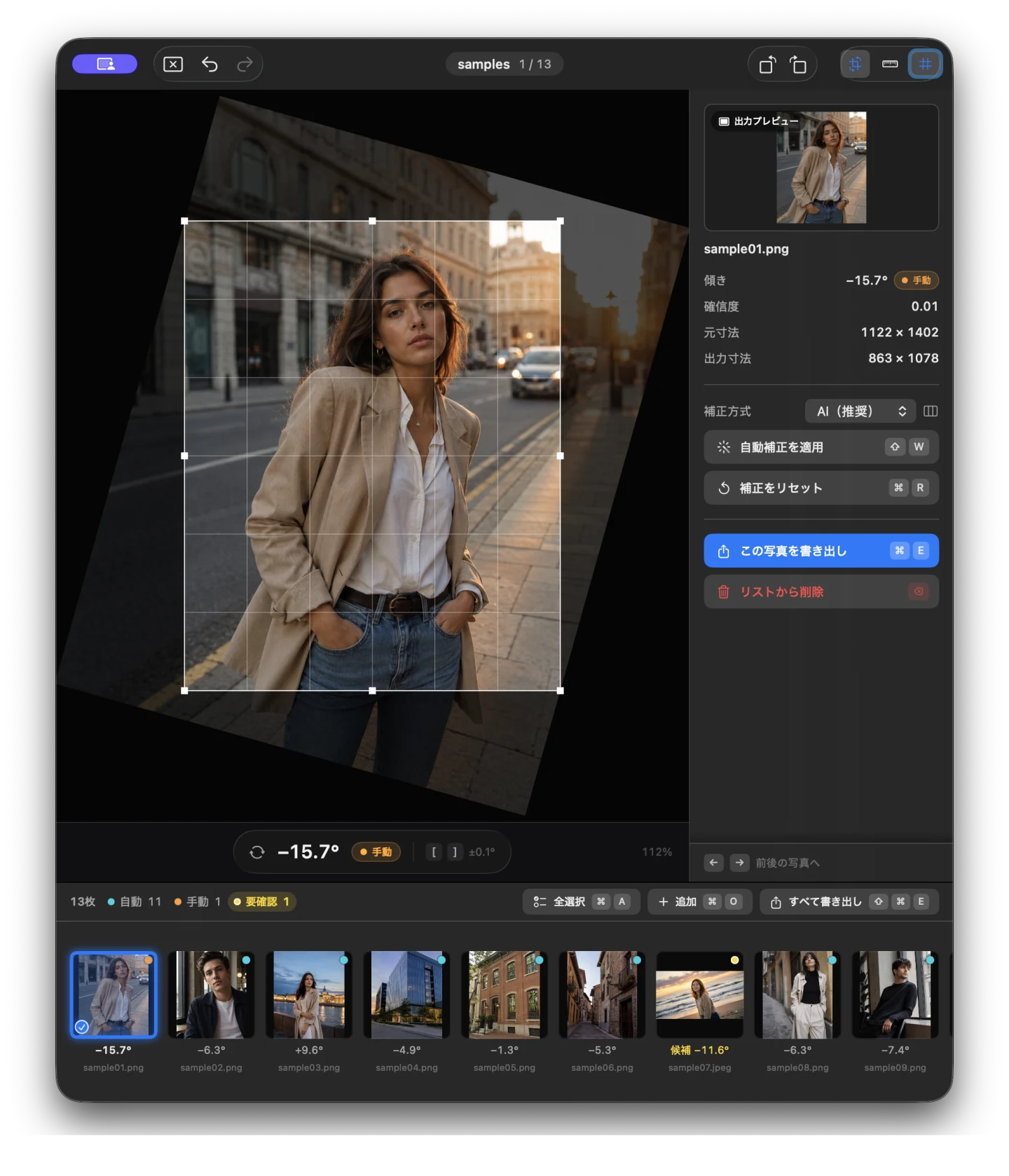Viewport: 1009px width, 1176px height.
Task: Click 全選択 select all button
Action: coord(581,901)
